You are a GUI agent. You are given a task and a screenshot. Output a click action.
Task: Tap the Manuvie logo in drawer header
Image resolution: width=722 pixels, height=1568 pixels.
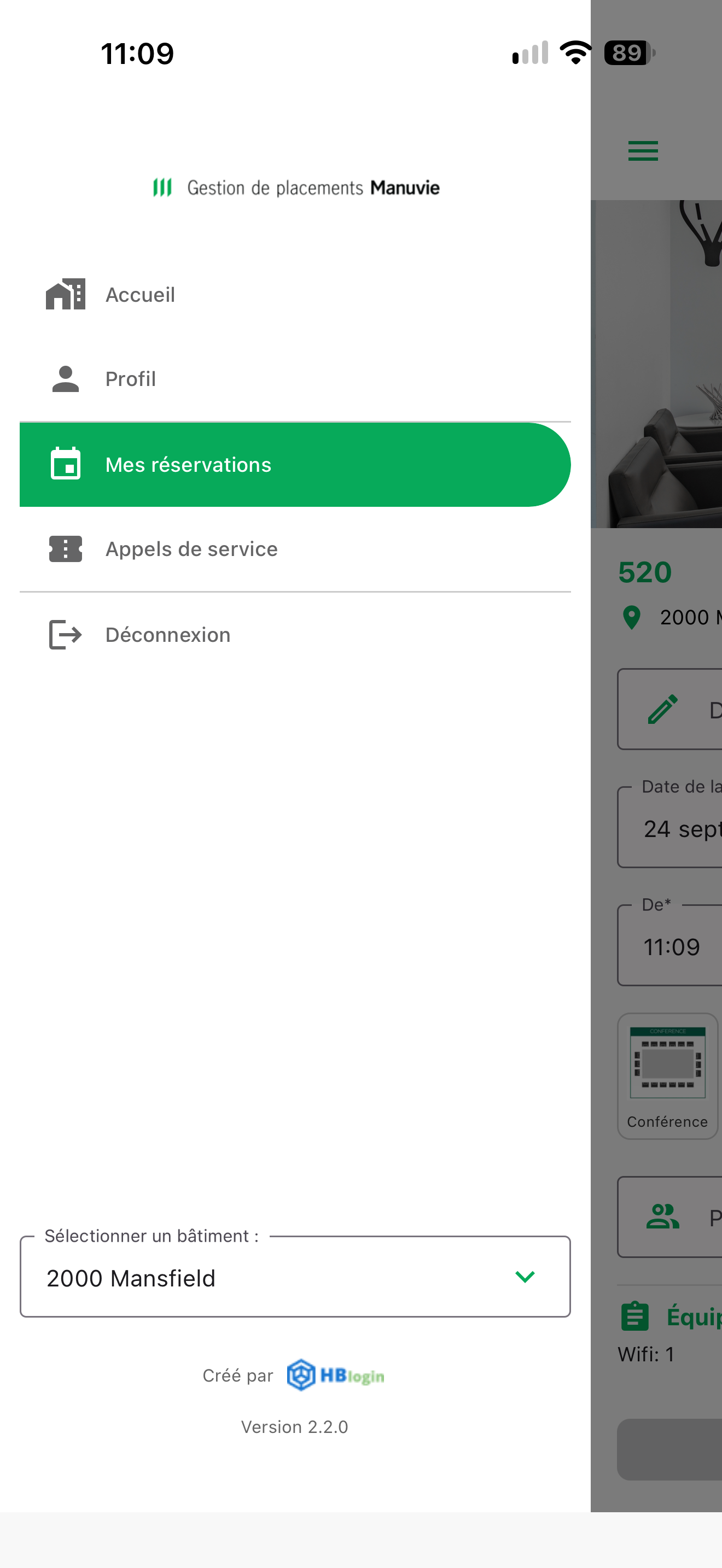click(296, 188)
